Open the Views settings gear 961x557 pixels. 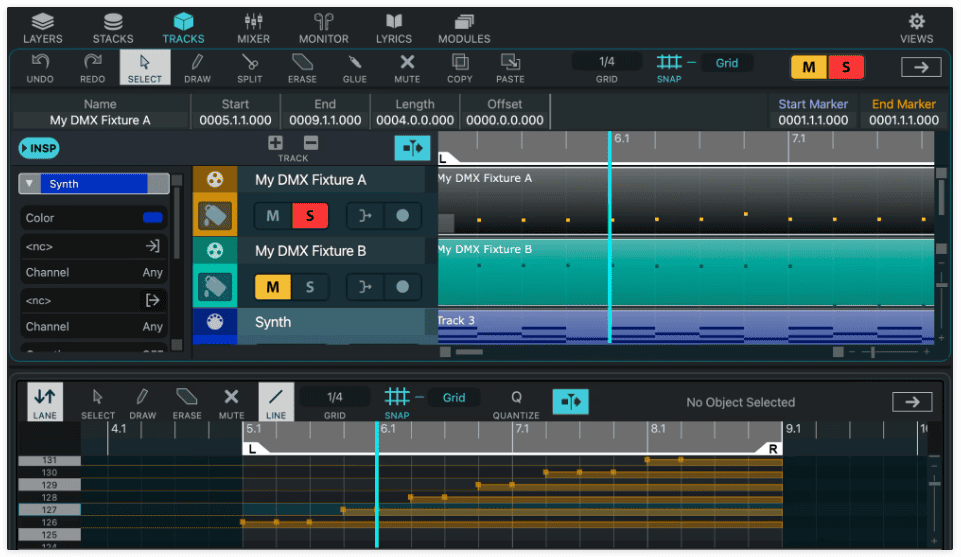[916, 29]
